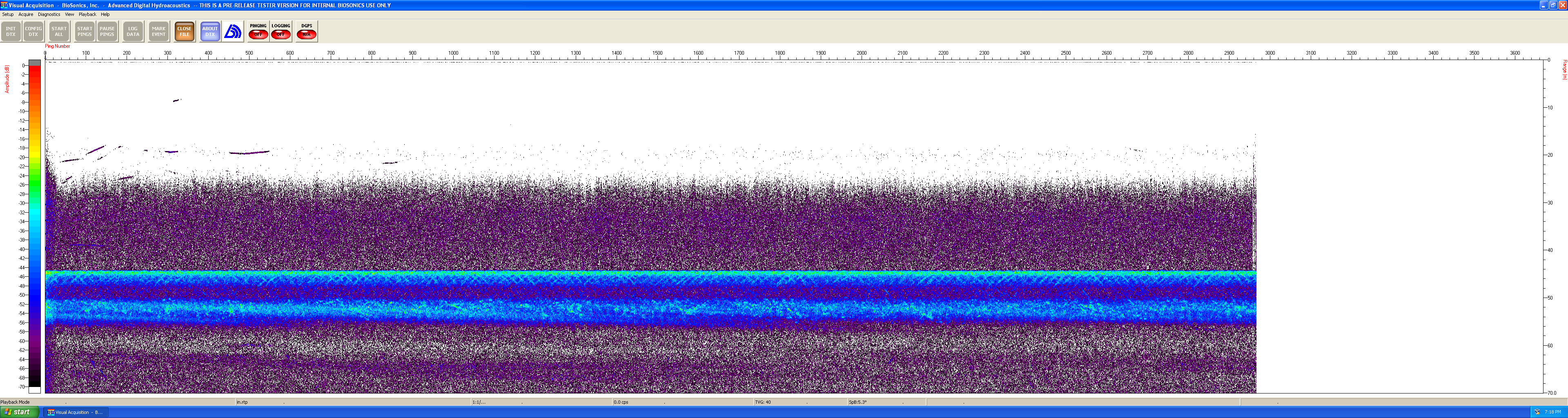Image resolution: width=1568 pixels, height=418 pixels.
Task: Toggle the LOGGING OFF indicator
Action: [281, 32]
